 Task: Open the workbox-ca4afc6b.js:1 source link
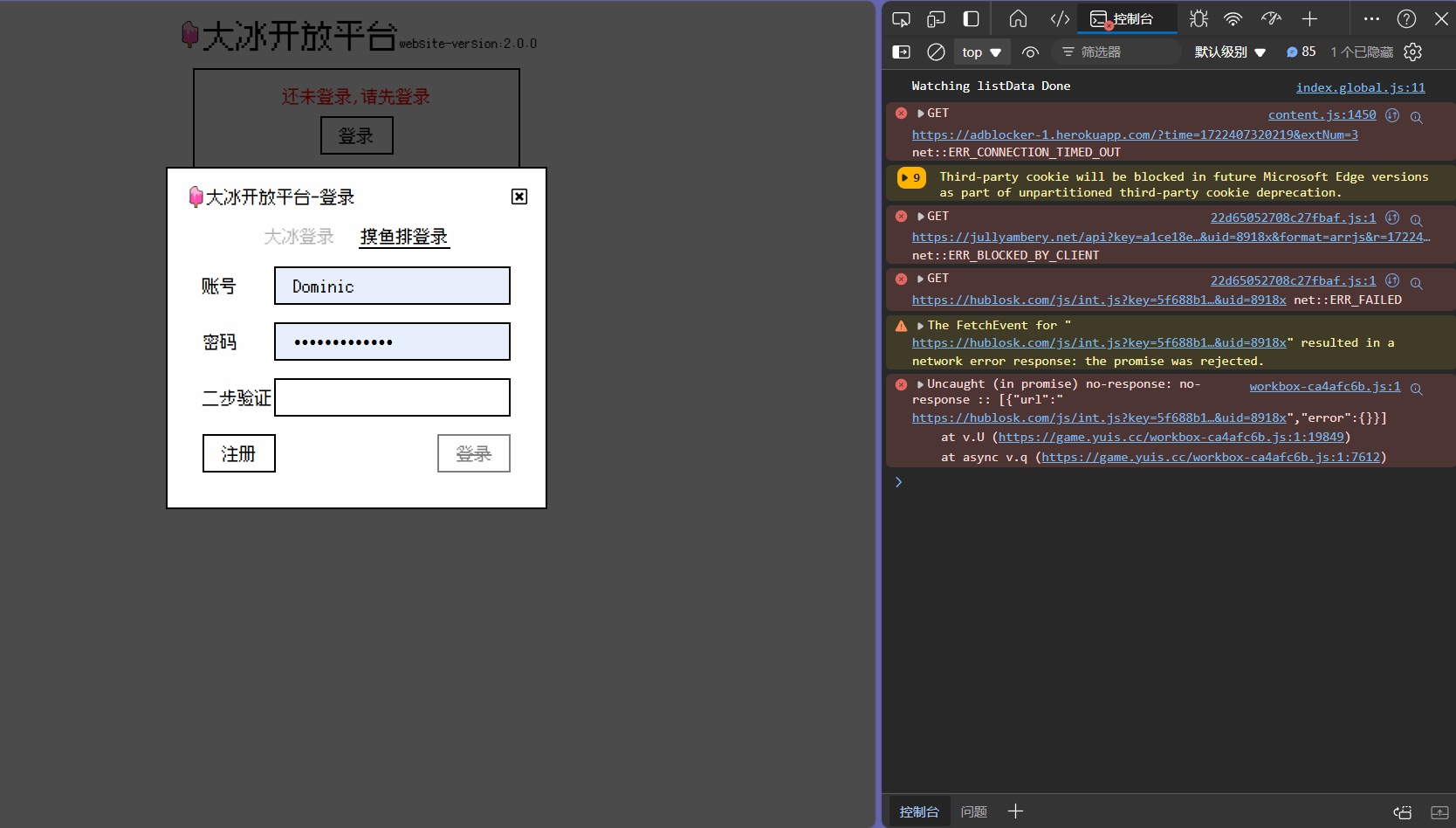[x=1324, y=386]
